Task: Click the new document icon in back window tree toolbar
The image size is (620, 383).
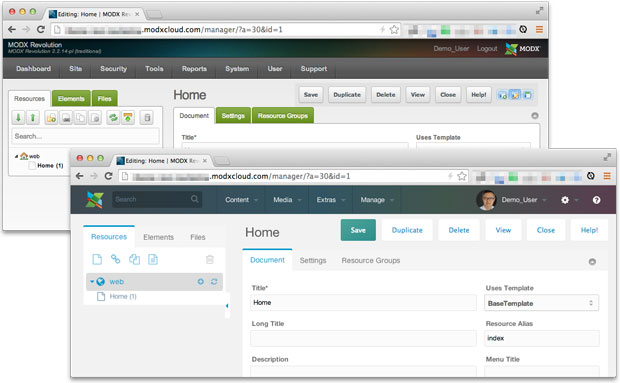Action: [x=51, y=117]
